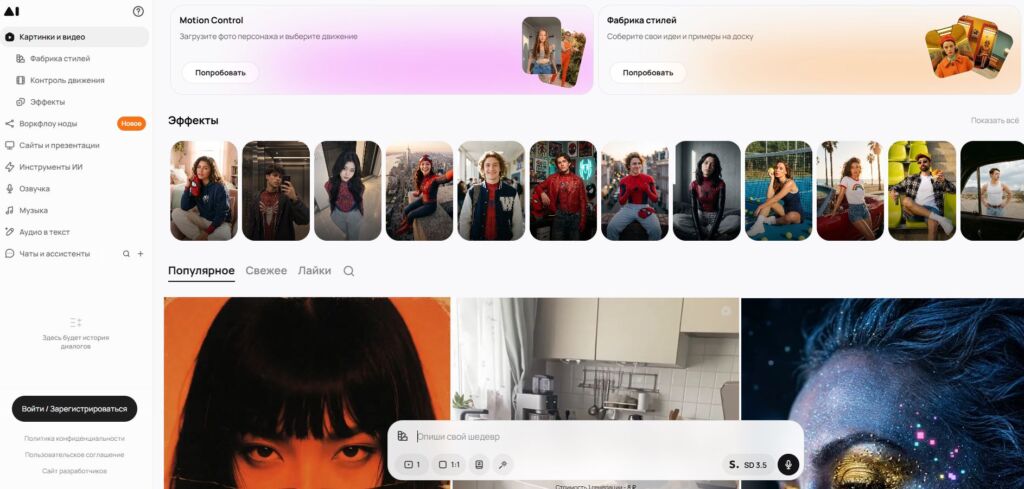Open the Картинки и видео section
1024x489 pixels.
click(x=74, y=37)
